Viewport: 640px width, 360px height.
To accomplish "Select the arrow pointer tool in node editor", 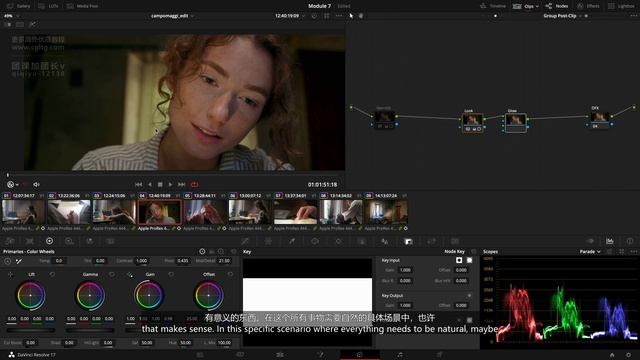I will pyautogui.click(x=351, y=16).
